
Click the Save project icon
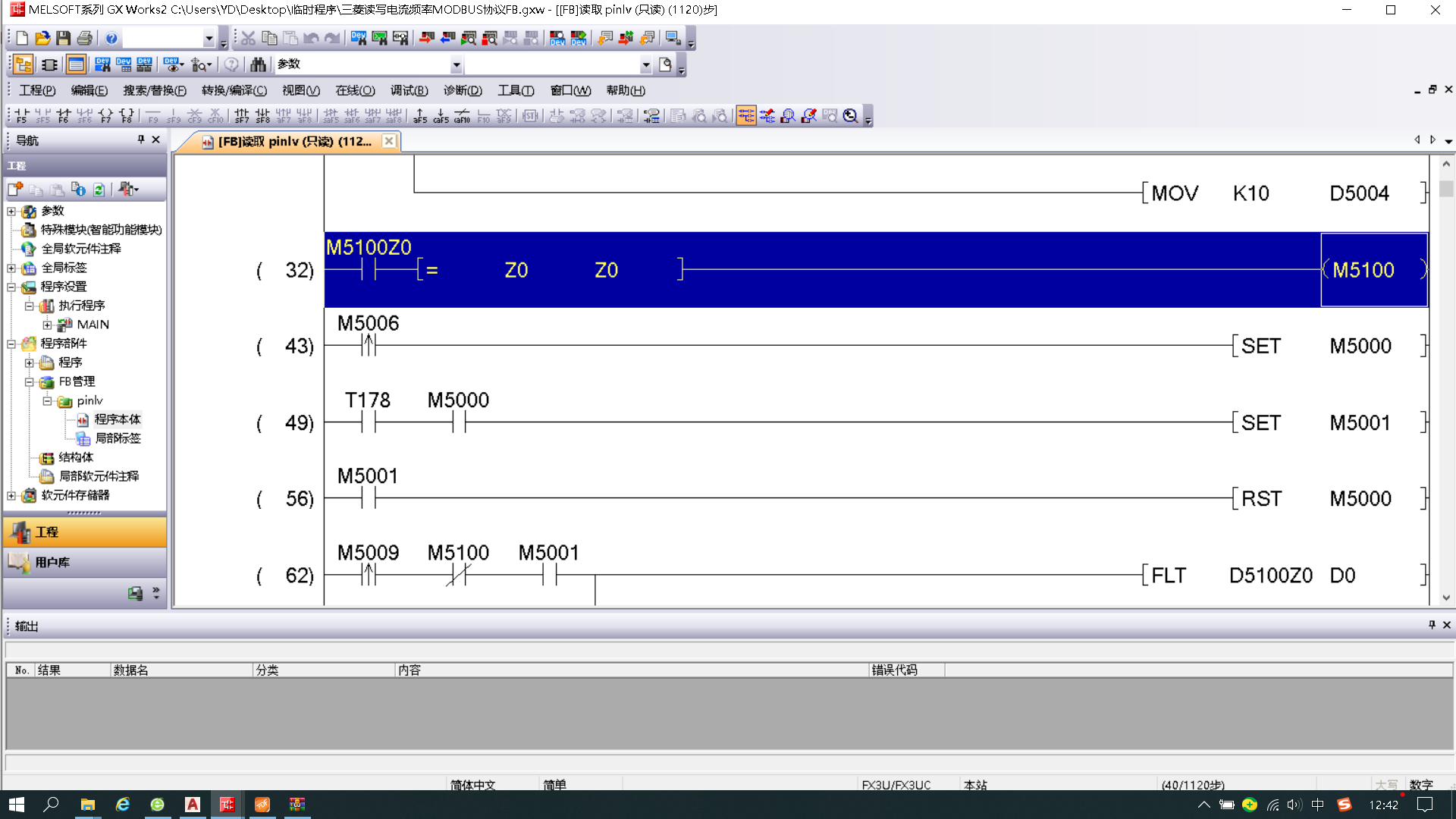(x=63, y=38)
